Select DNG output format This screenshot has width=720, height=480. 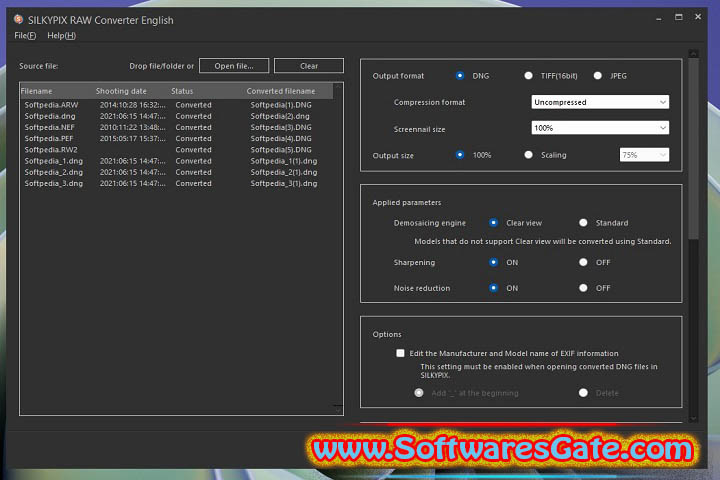pyautogui.click(x=460, y=76)
